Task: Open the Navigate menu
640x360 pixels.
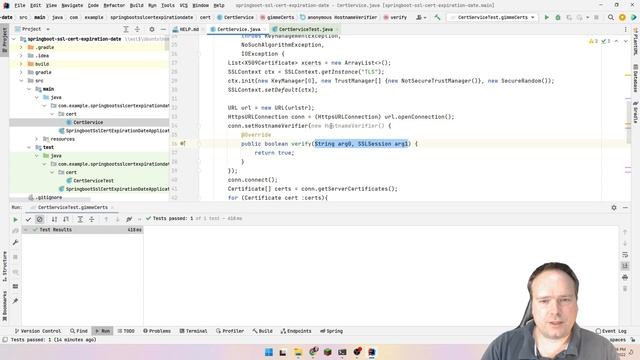Action: tap(72, 6)
